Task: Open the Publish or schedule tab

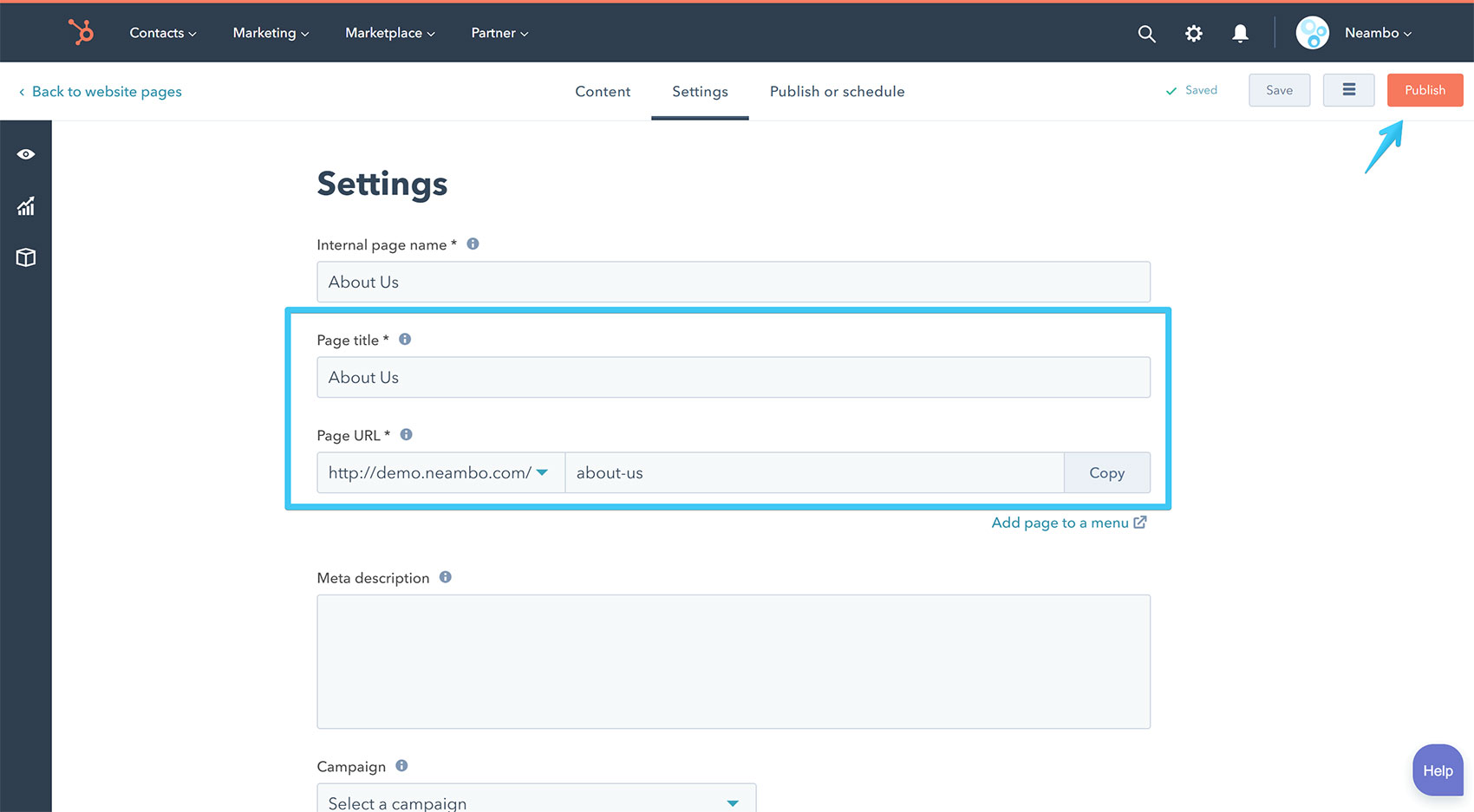Action: [x=836, y=91]
